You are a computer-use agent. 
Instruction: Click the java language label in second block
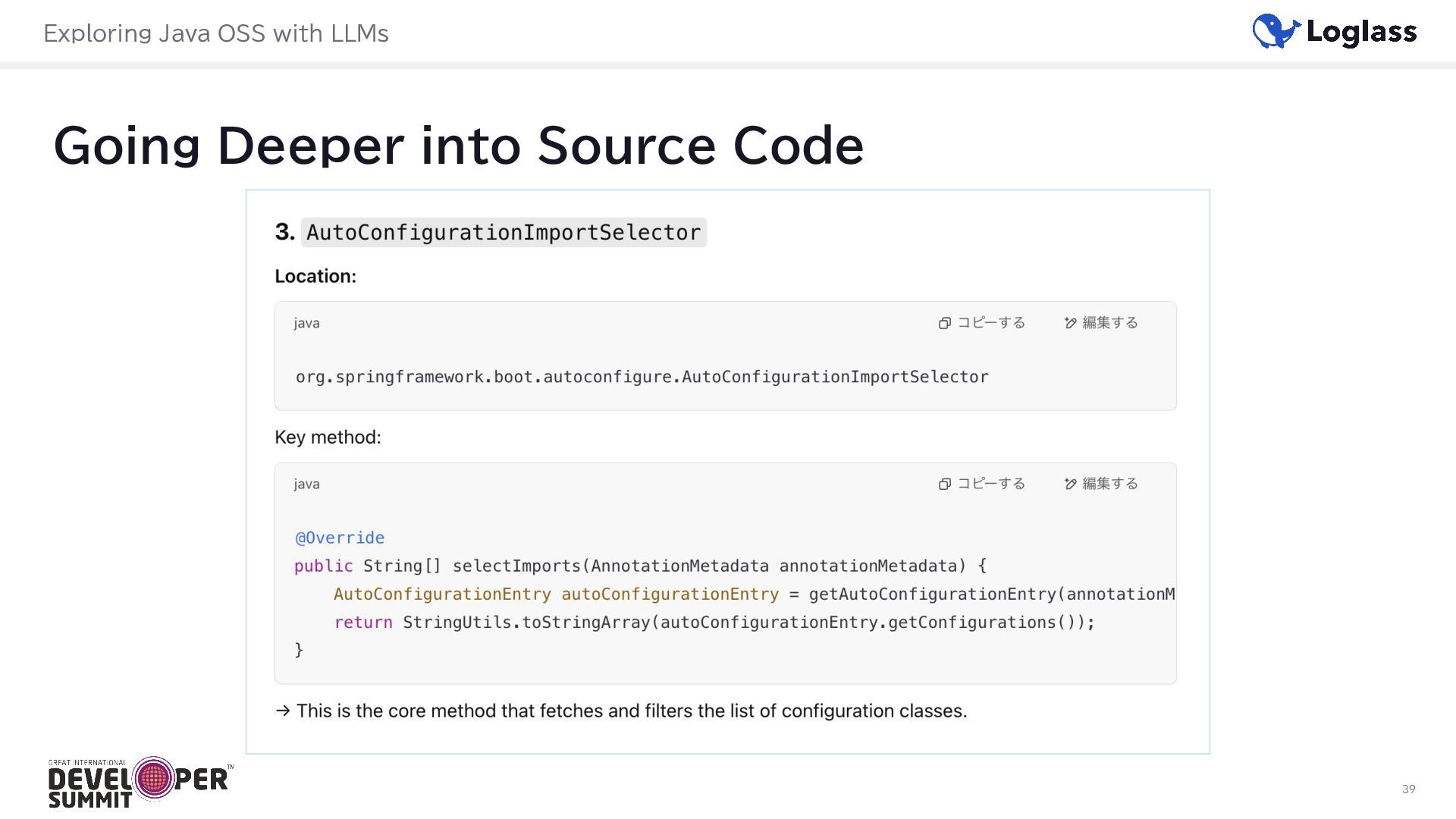[306, 484]
